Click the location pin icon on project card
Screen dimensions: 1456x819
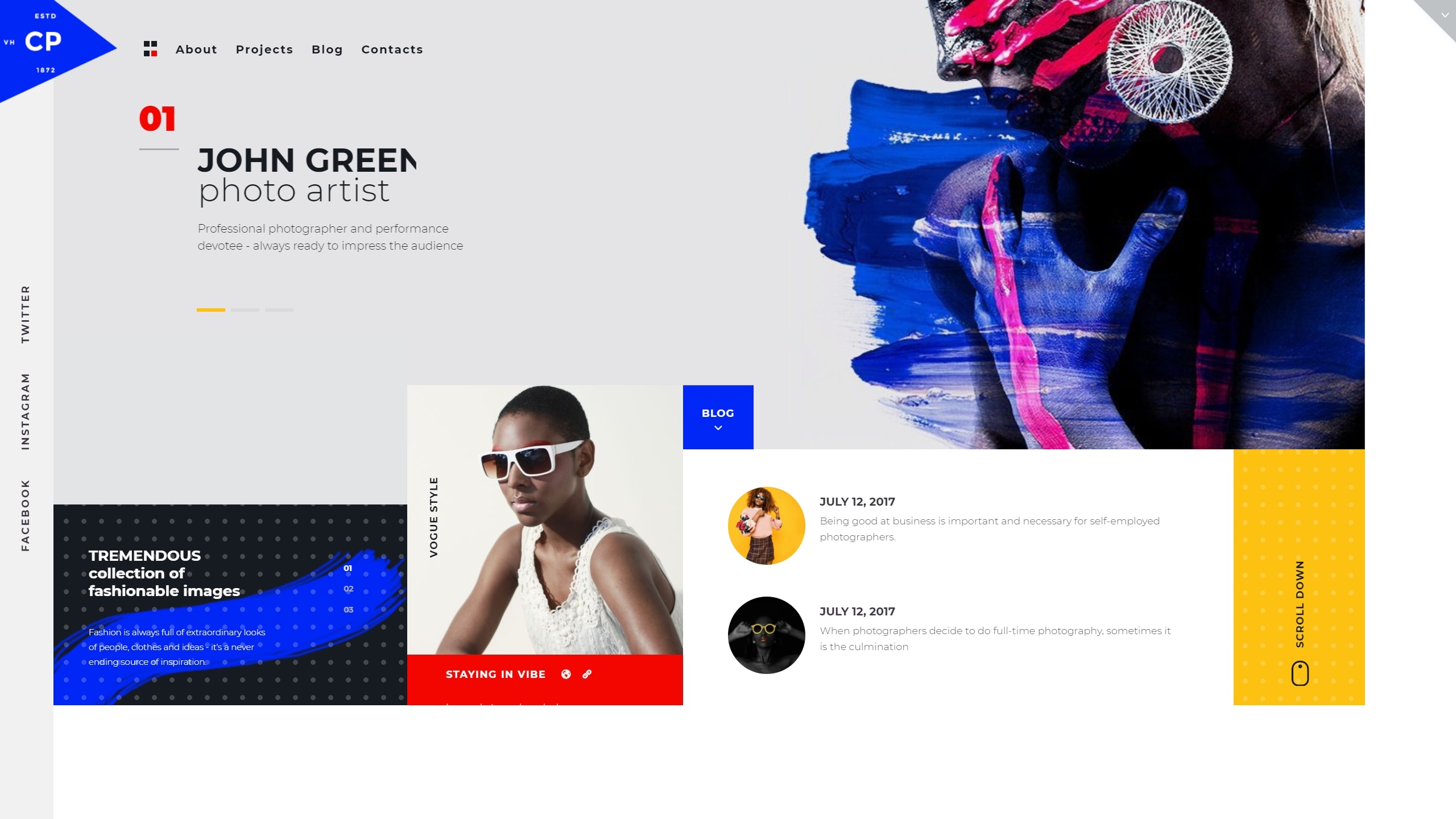click(x=565, y=673)
